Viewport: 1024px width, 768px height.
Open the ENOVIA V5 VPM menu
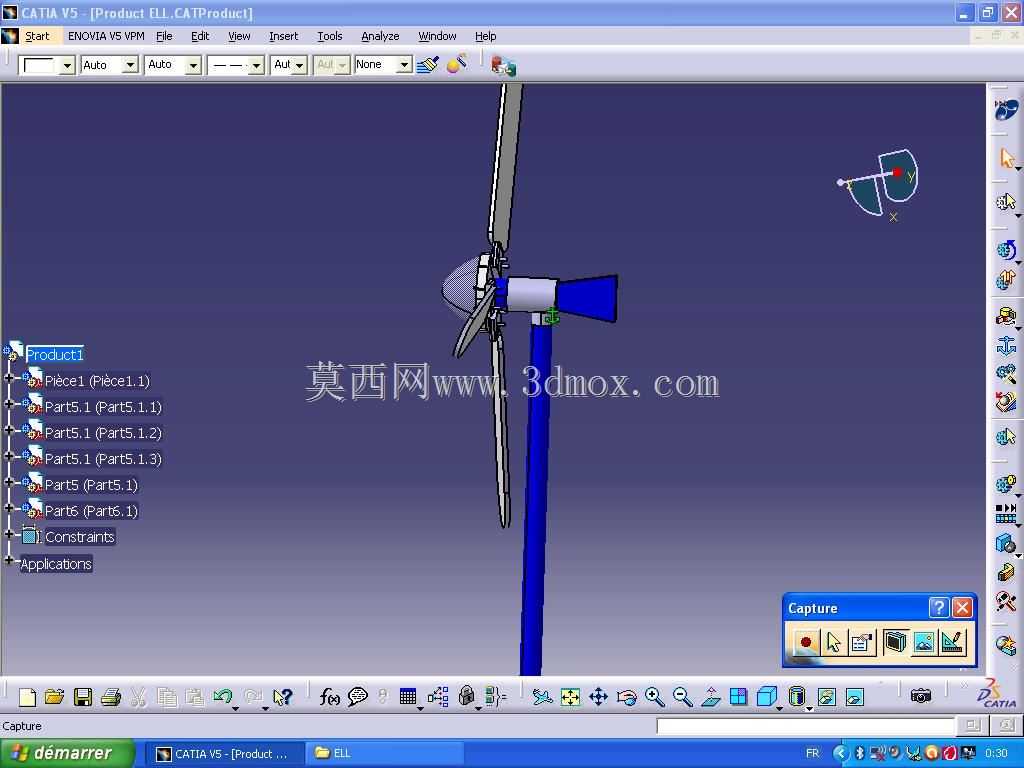[106, 36]
